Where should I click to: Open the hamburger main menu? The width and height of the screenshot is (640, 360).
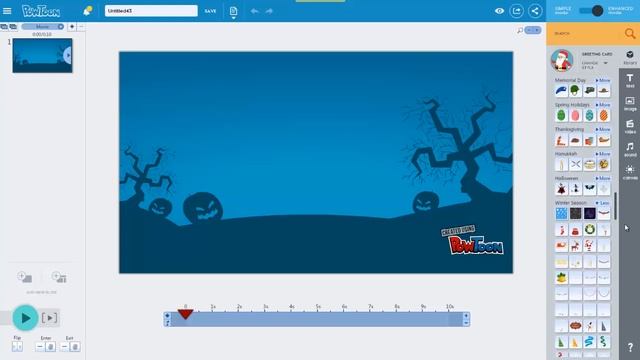(x=7, y=11)
